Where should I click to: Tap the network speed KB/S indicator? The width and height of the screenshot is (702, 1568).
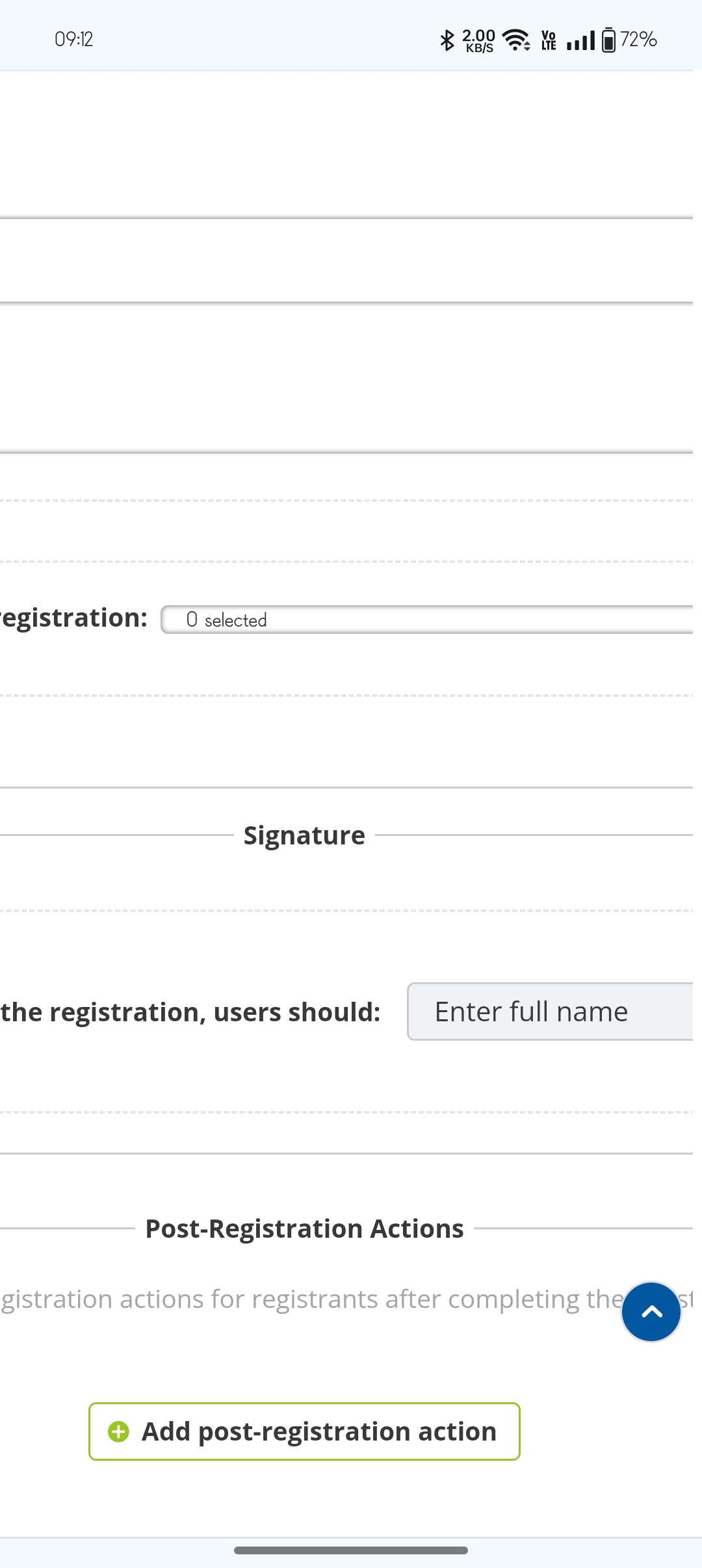(479, 40)
